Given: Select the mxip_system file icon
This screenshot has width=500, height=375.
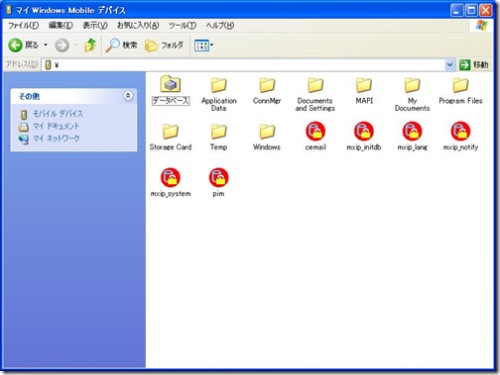Looking at the screenshot, I should pyautogui.click(x=170, y=177).
